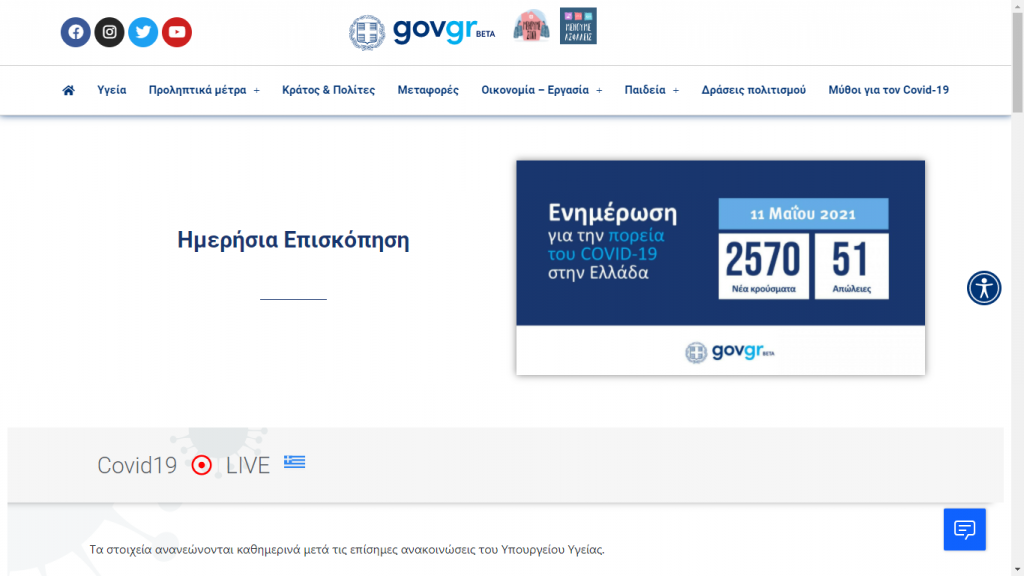Viewport: 1024px width, 576px height.
Task: Click the govgr logo below the banner
Action: coord(729,352)
